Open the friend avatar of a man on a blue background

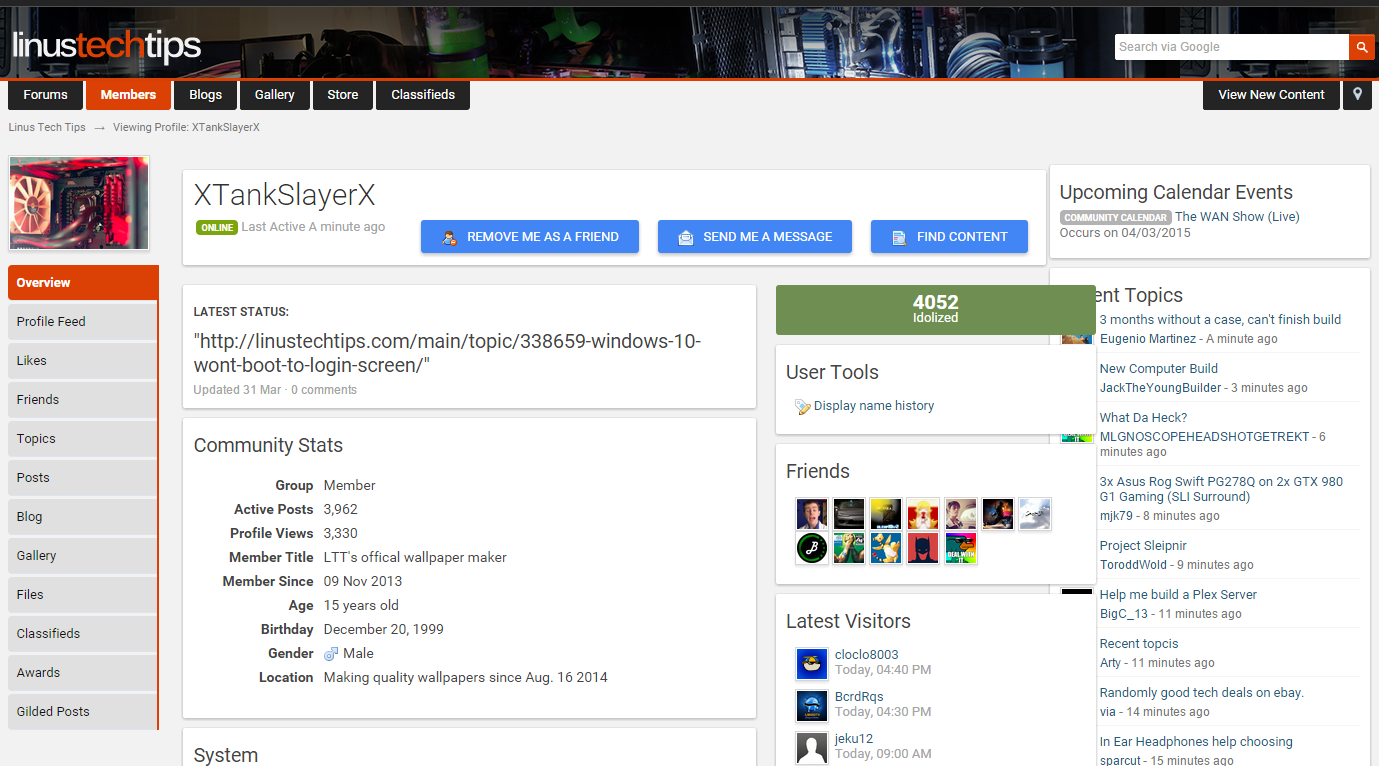[x=812, y=514]
